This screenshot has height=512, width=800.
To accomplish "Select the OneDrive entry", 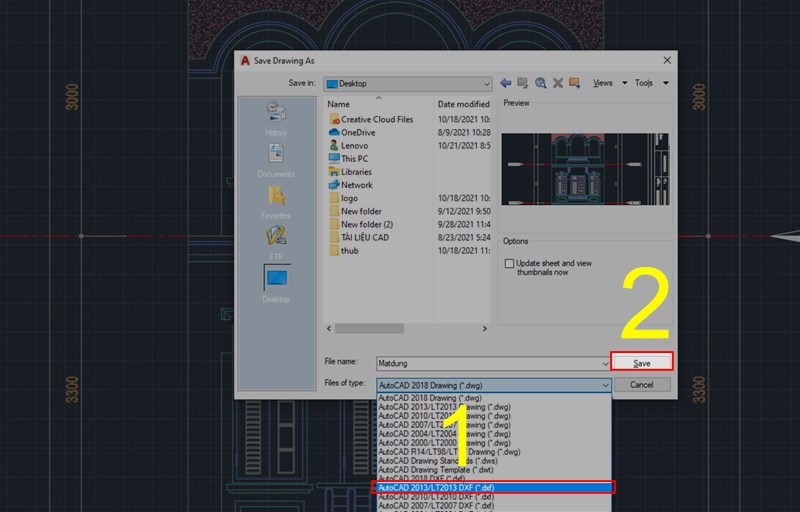I will [x=353, y=133].
